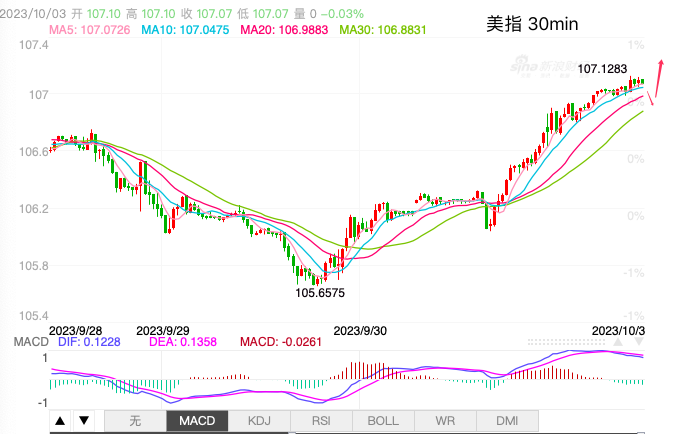Open the WR indicator tab

445,421
